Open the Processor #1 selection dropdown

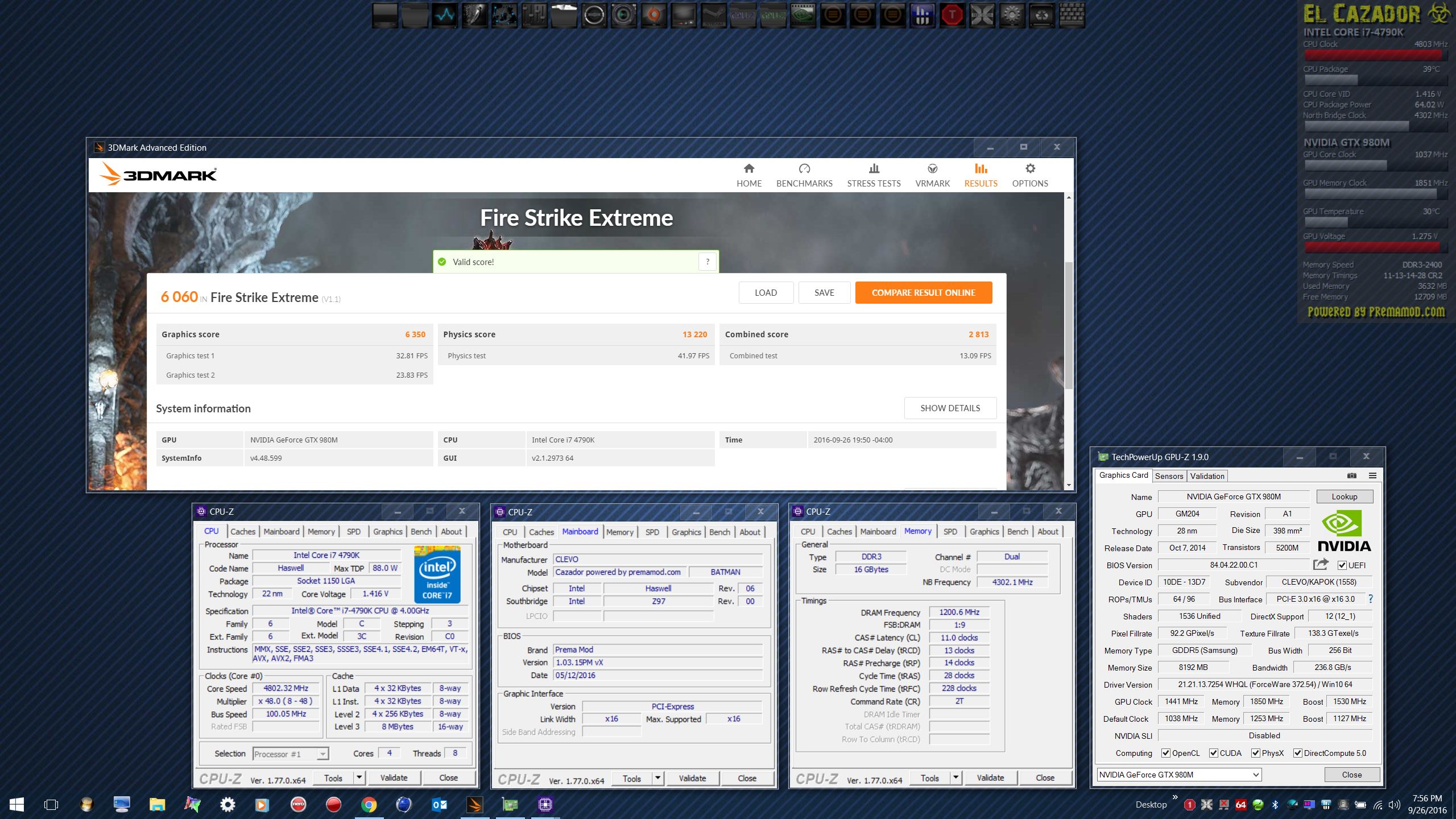[291, 754]
